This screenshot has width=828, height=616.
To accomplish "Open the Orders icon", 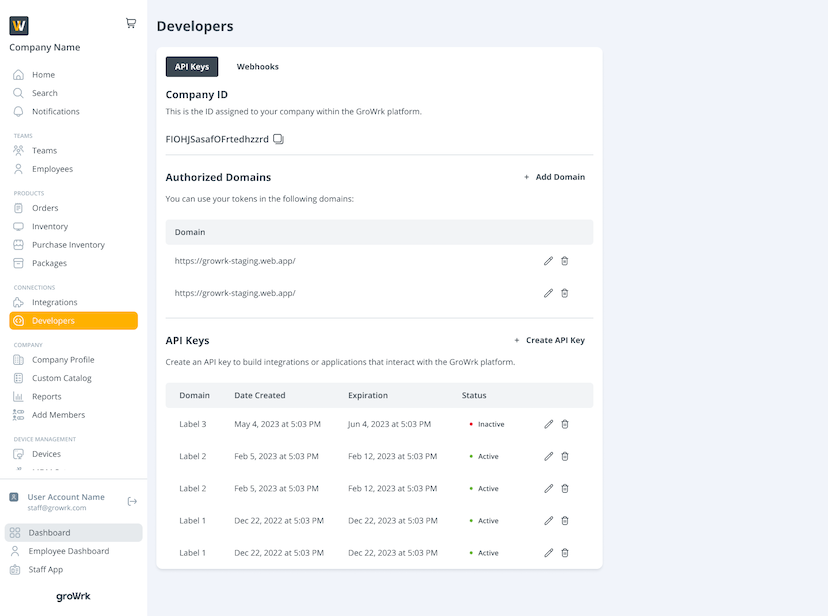I will click(17, 207).
